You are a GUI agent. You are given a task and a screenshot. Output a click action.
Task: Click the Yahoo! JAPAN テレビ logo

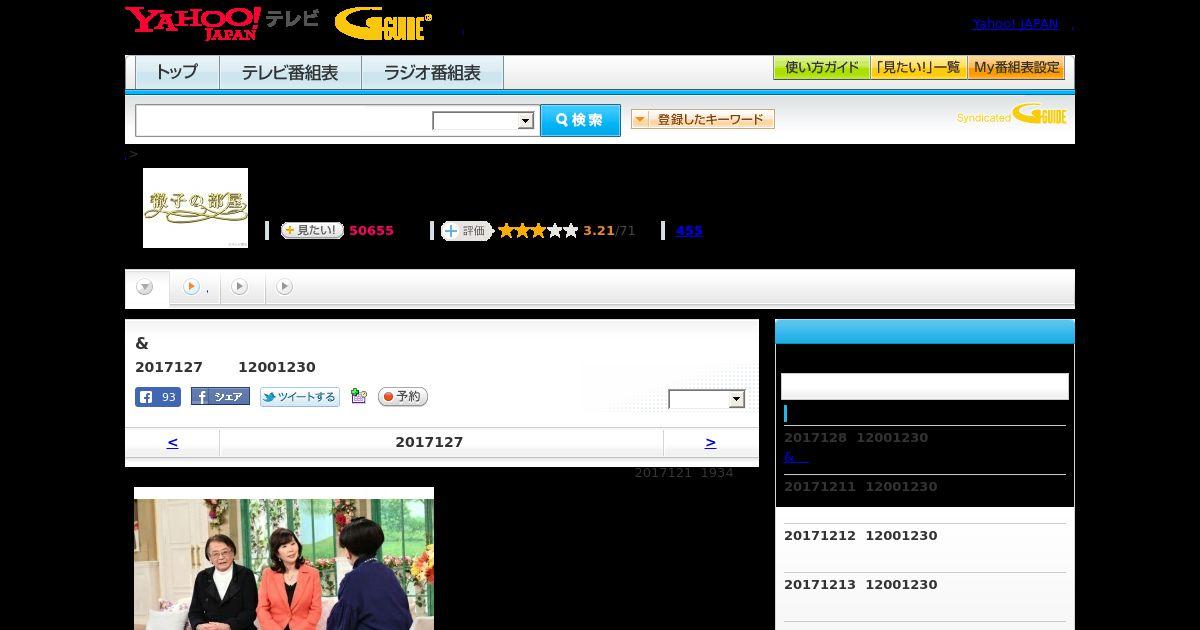222,23
